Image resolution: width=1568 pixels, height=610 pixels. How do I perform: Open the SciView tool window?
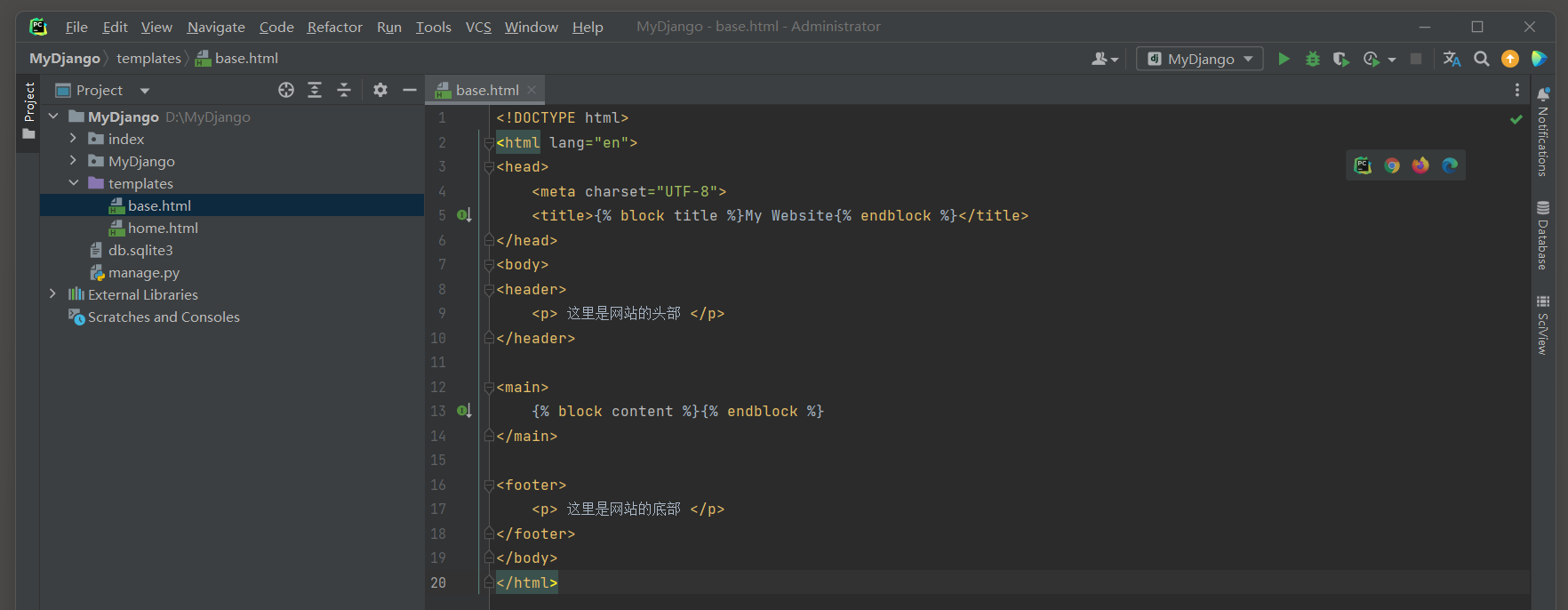tap(1543, 325)
